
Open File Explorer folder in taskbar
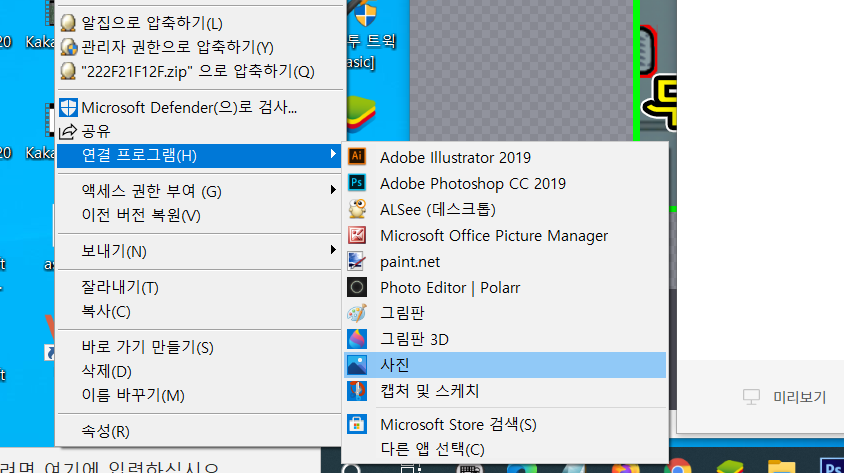(x=781, y=467)
